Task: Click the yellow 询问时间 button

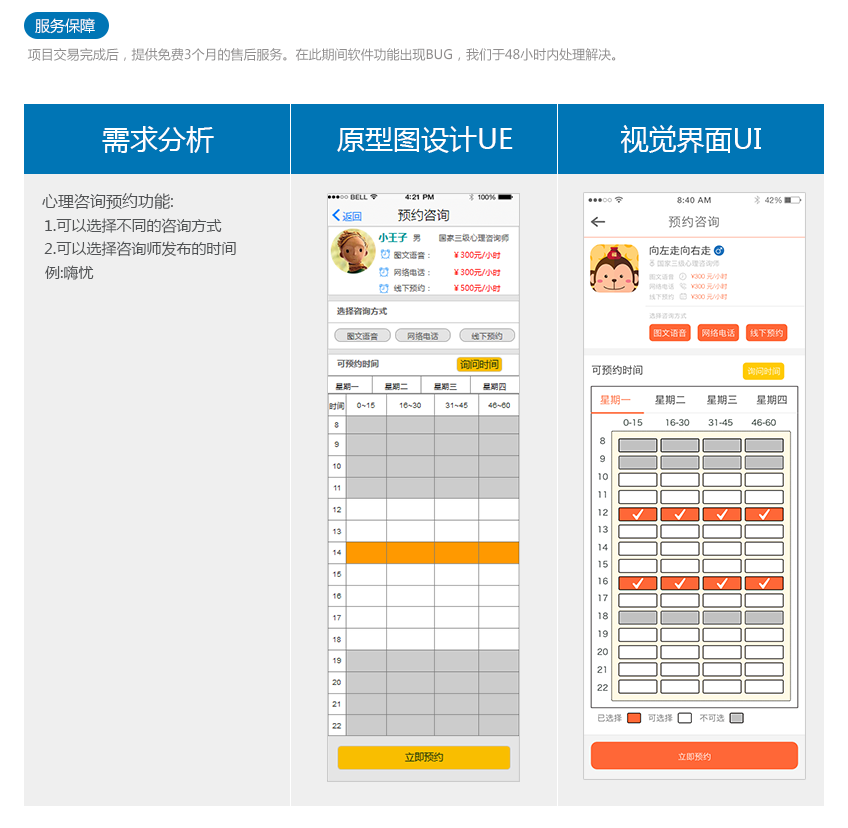Action: click(480, 364)
